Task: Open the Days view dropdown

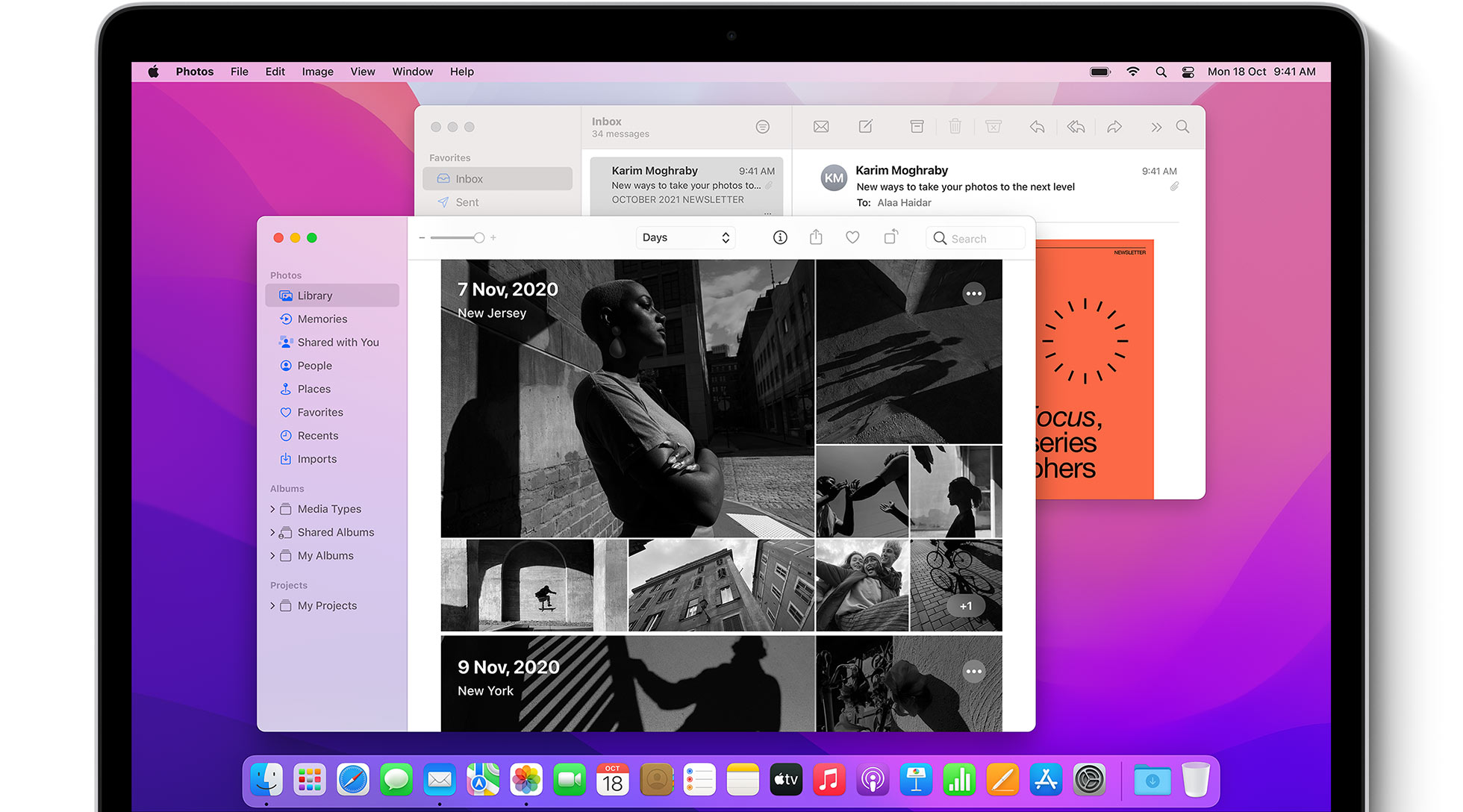Action: [x=685, y=237]
